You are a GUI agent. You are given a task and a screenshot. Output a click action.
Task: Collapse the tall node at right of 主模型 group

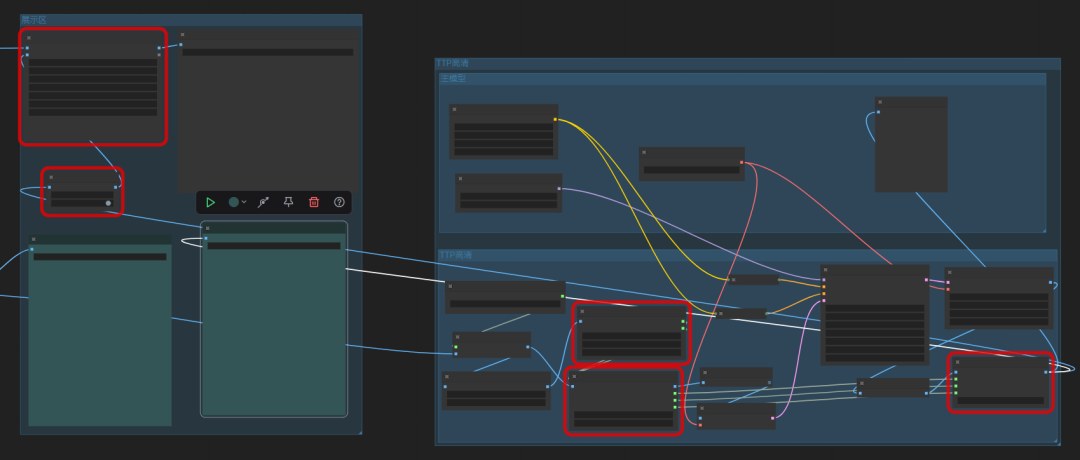pyautogui.click(x=880, y=101)
